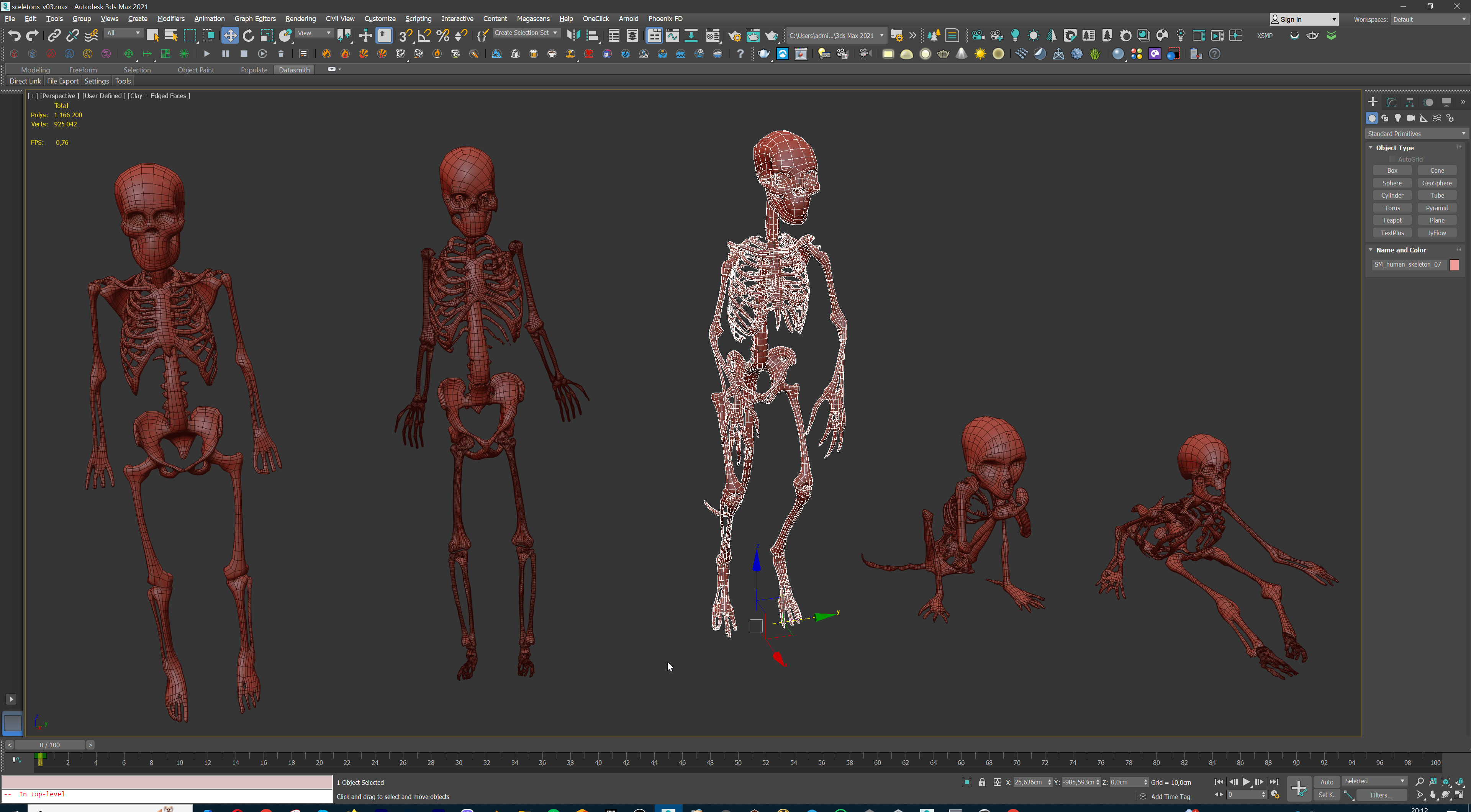Click the Pan View hand icon
The height and width of the screenshot is (812, 1471).
(x=1433, y=795)
